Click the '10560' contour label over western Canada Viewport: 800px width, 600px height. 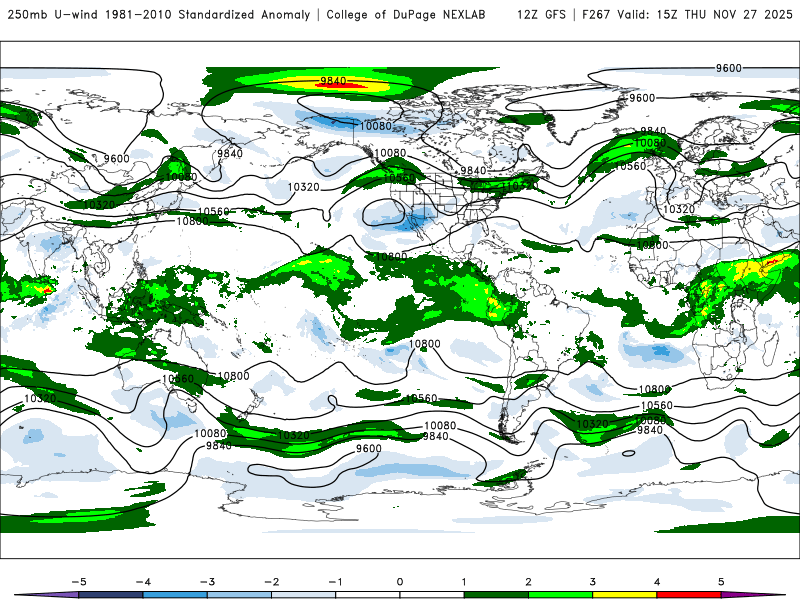(399, 178)
